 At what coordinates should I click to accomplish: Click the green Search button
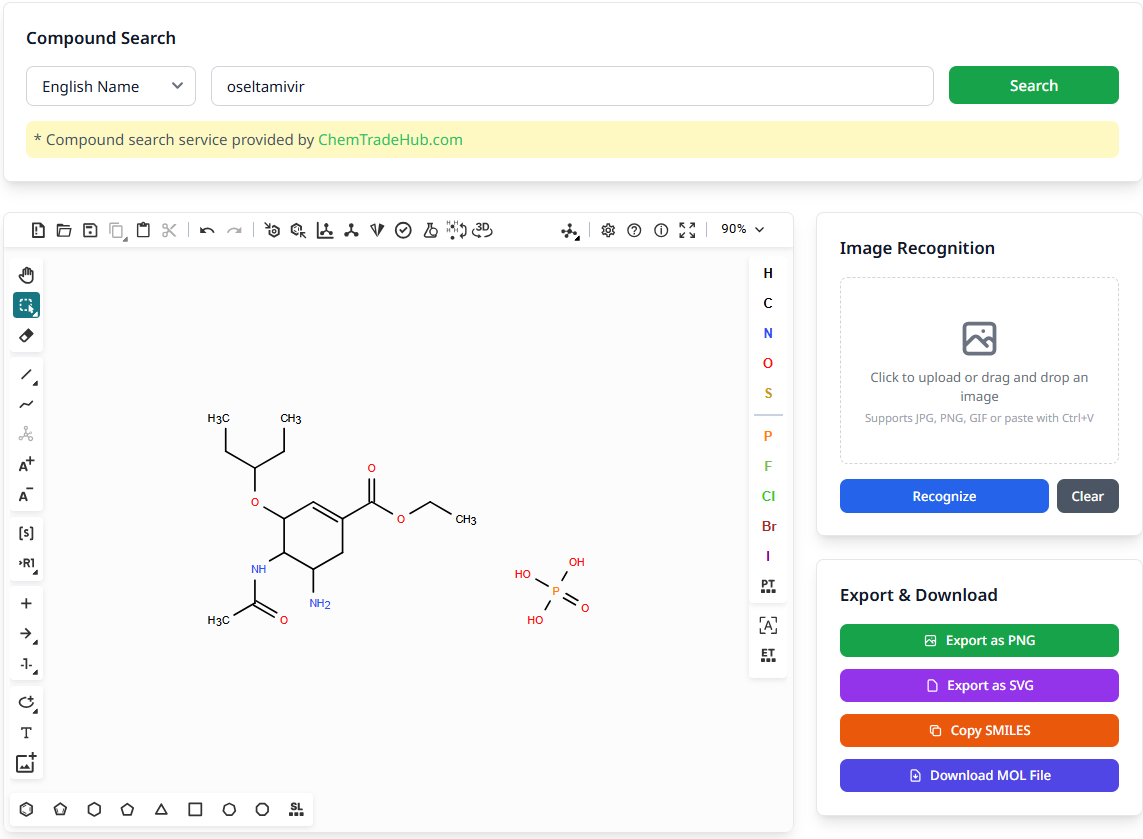coord(1033,85)
